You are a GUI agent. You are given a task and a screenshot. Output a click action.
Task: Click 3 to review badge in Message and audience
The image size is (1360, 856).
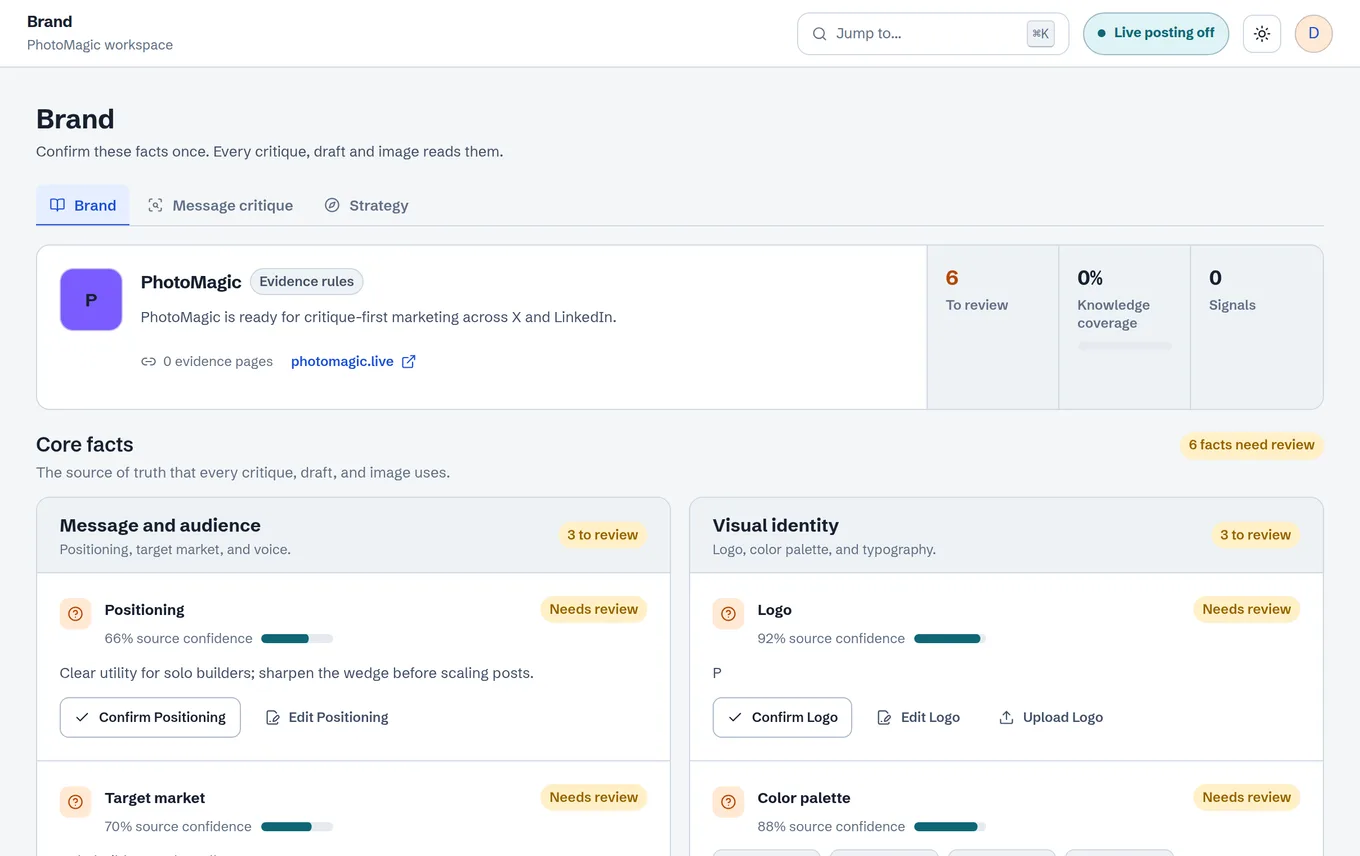(x=602, y=535)
